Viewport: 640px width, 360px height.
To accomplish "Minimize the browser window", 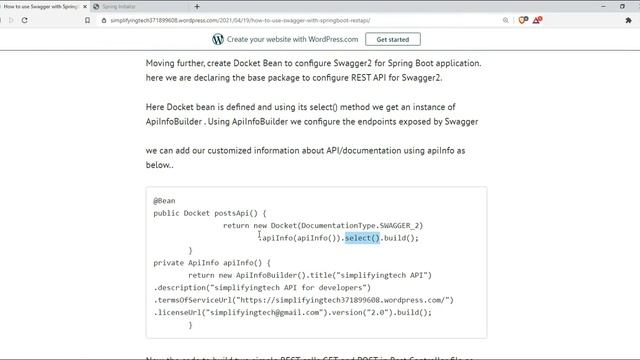I will 604,7.
